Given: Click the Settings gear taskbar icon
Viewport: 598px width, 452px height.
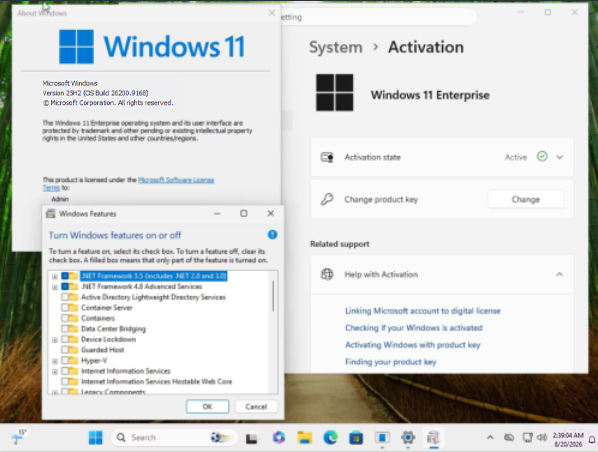Looking at the screenshot, I should (x=408, y=438).
